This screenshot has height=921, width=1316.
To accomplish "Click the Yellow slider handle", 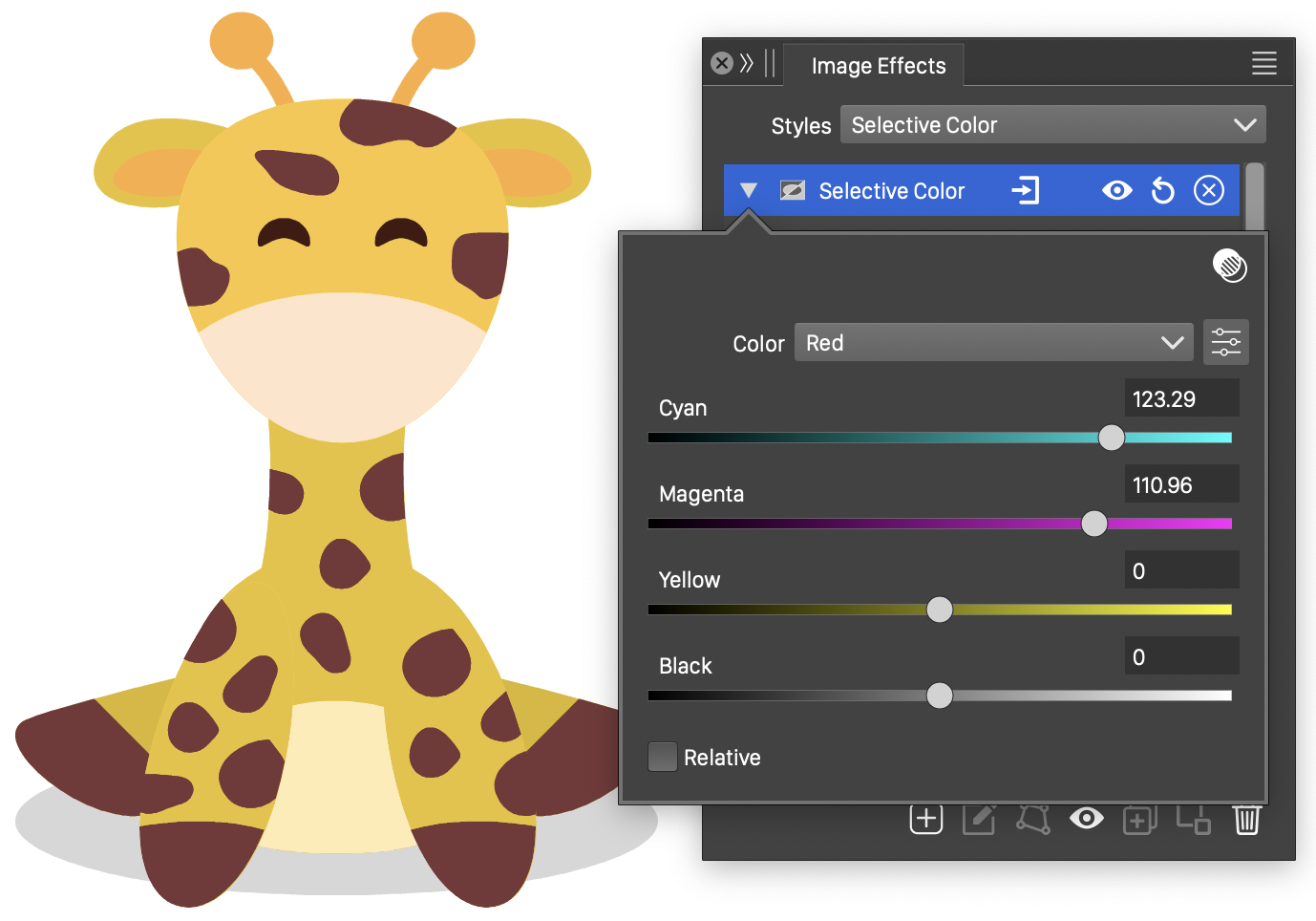I will click(940, 610).
